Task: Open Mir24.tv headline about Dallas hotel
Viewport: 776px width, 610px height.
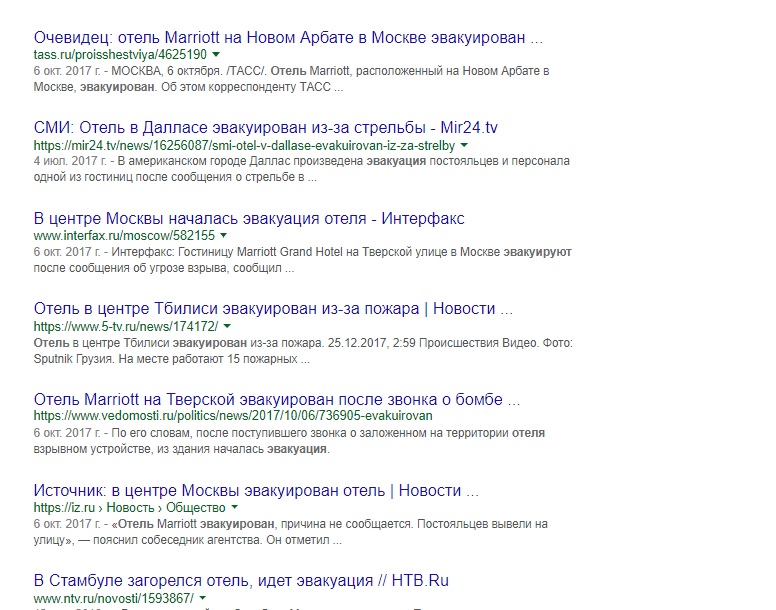Action: pyautogui.click(x=265, y=128)
